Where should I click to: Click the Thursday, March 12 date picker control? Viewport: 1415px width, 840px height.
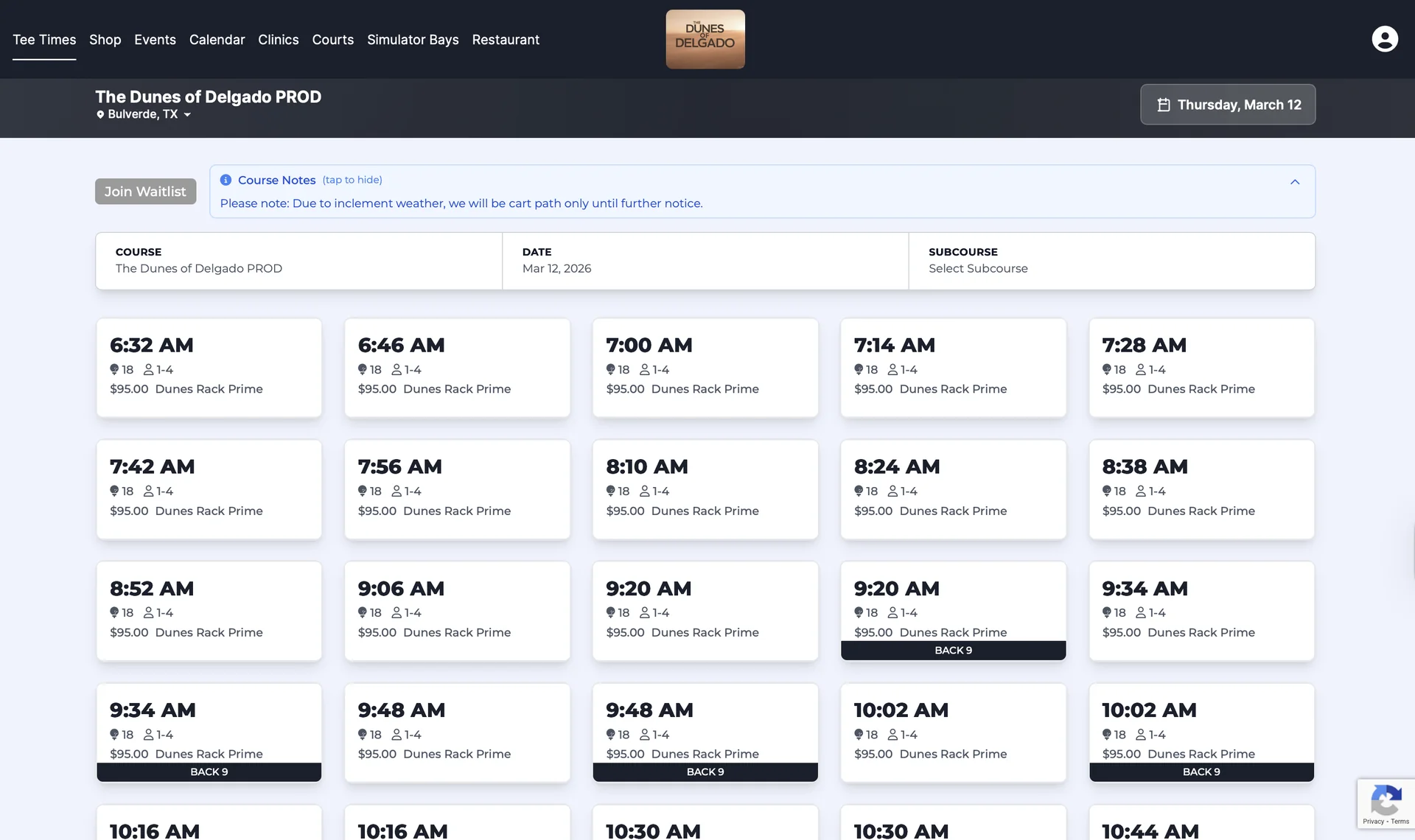pyautogui.click(x=1227, y=105)
